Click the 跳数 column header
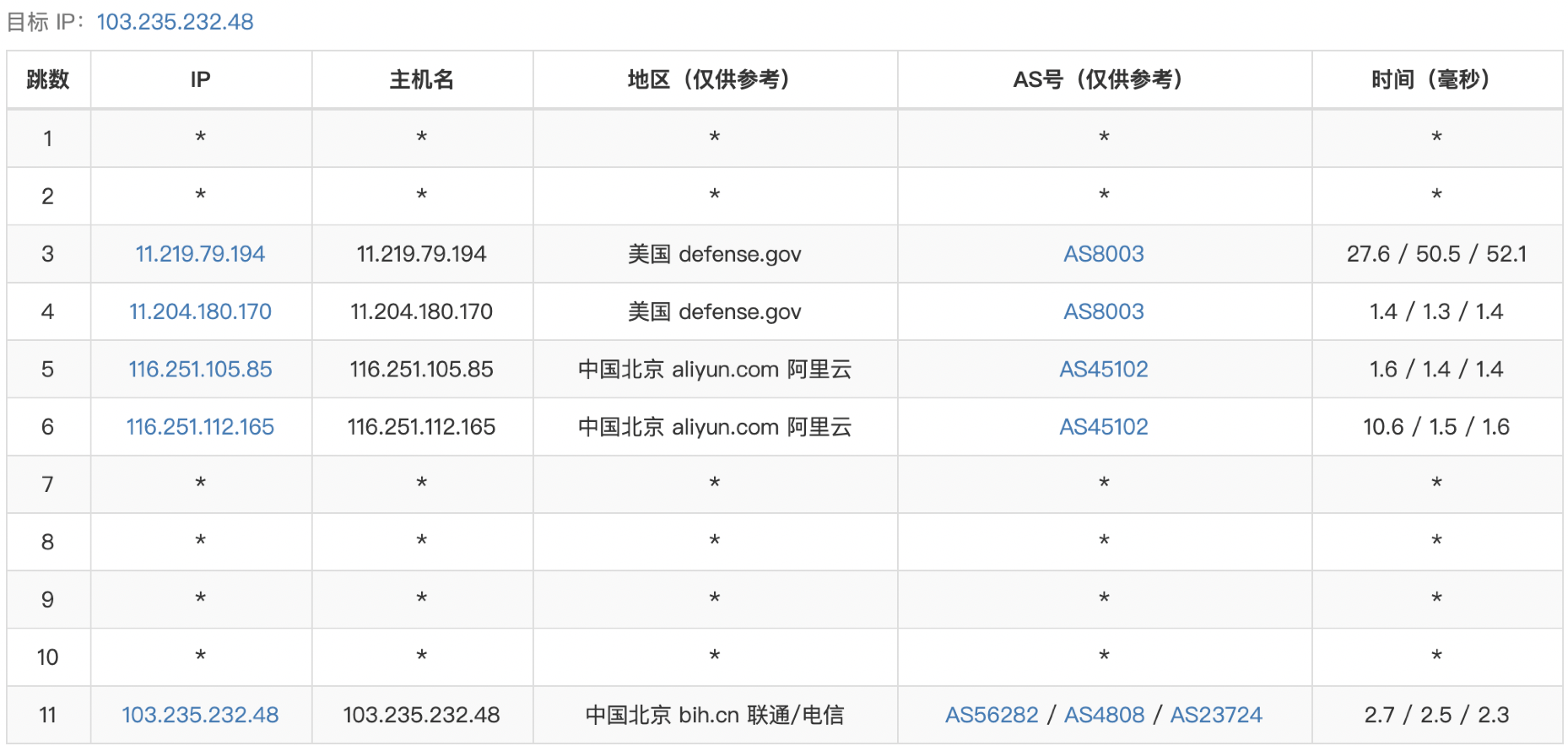Image resolution: width=1568 pixels, height=746 pixels. [48, 79]
